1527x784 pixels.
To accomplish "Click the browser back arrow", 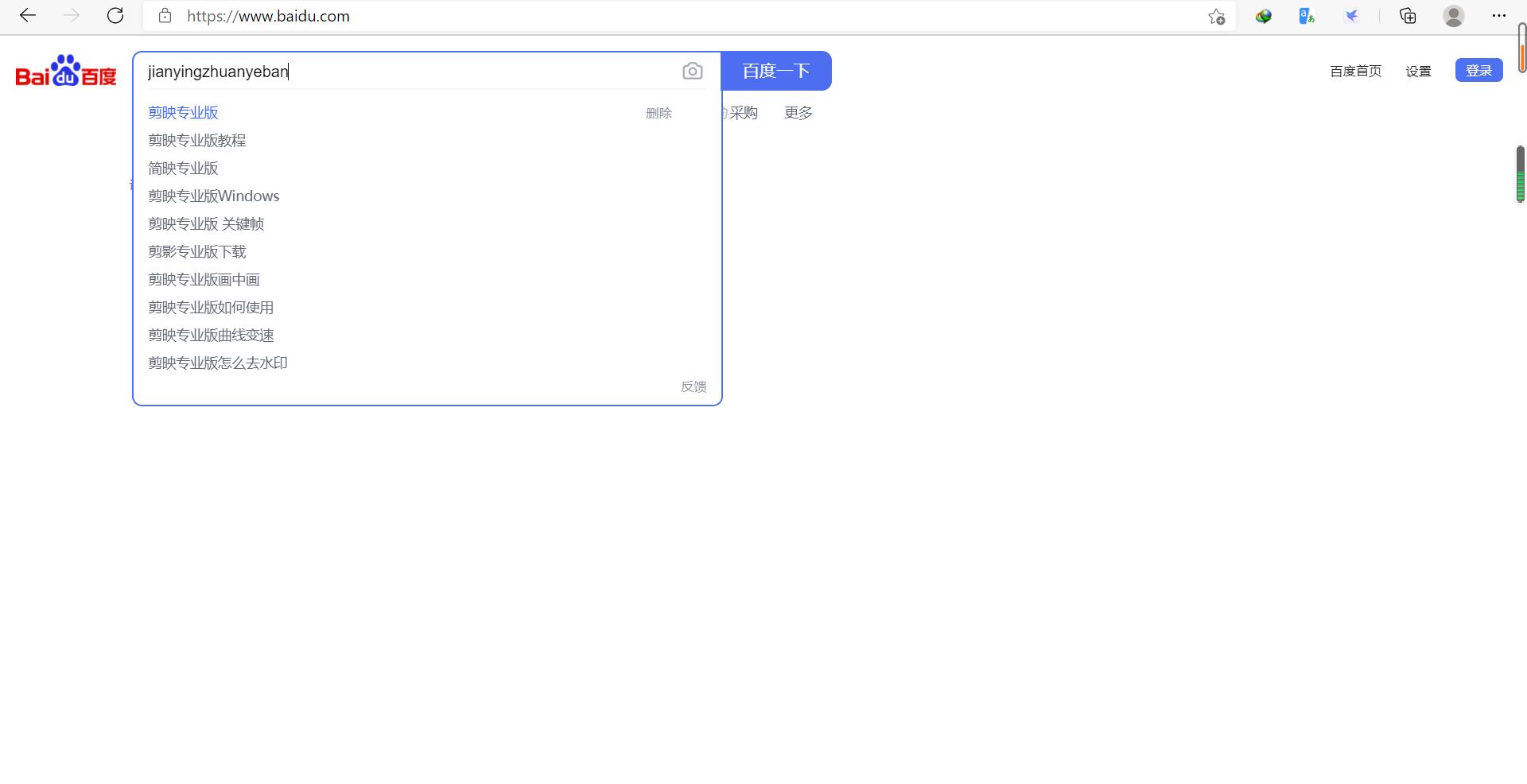I will click(28, 16).
